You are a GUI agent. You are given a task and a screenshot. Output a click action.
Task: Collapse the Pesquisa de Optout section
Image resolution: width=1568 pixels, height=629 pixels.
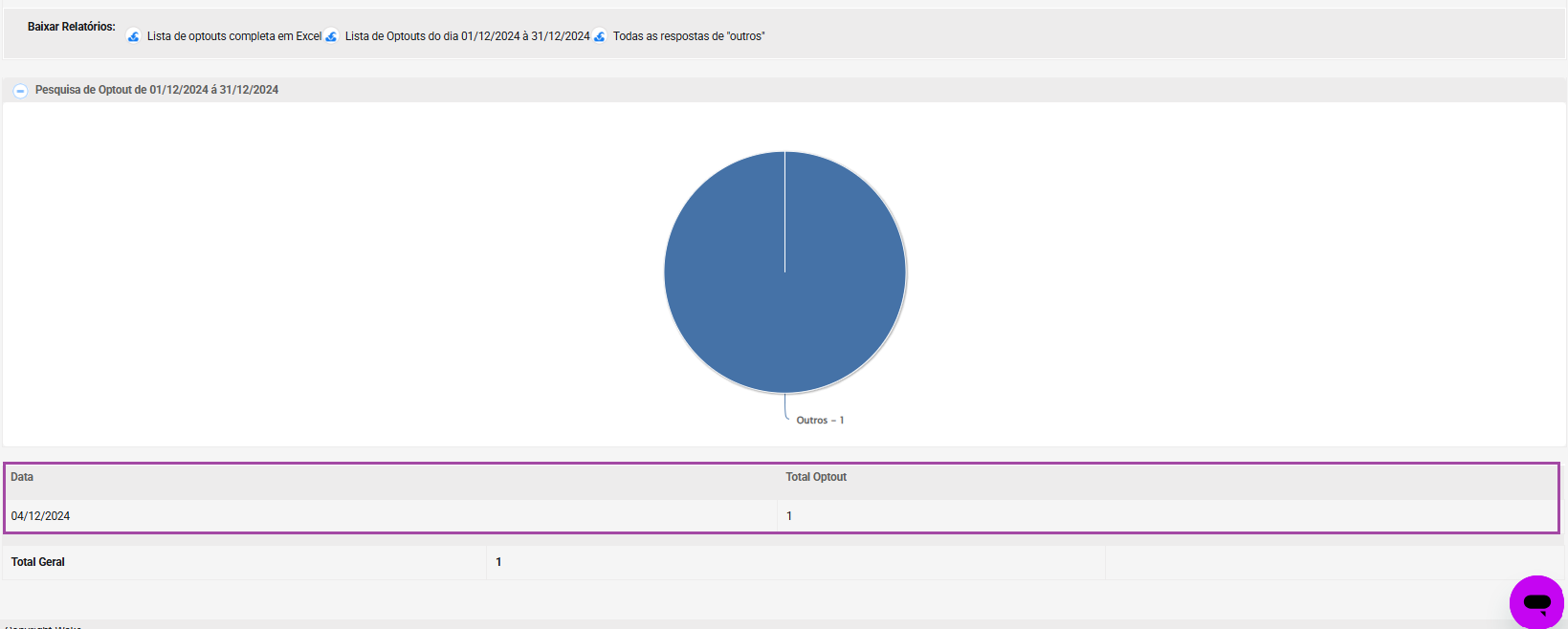point(20,91)
